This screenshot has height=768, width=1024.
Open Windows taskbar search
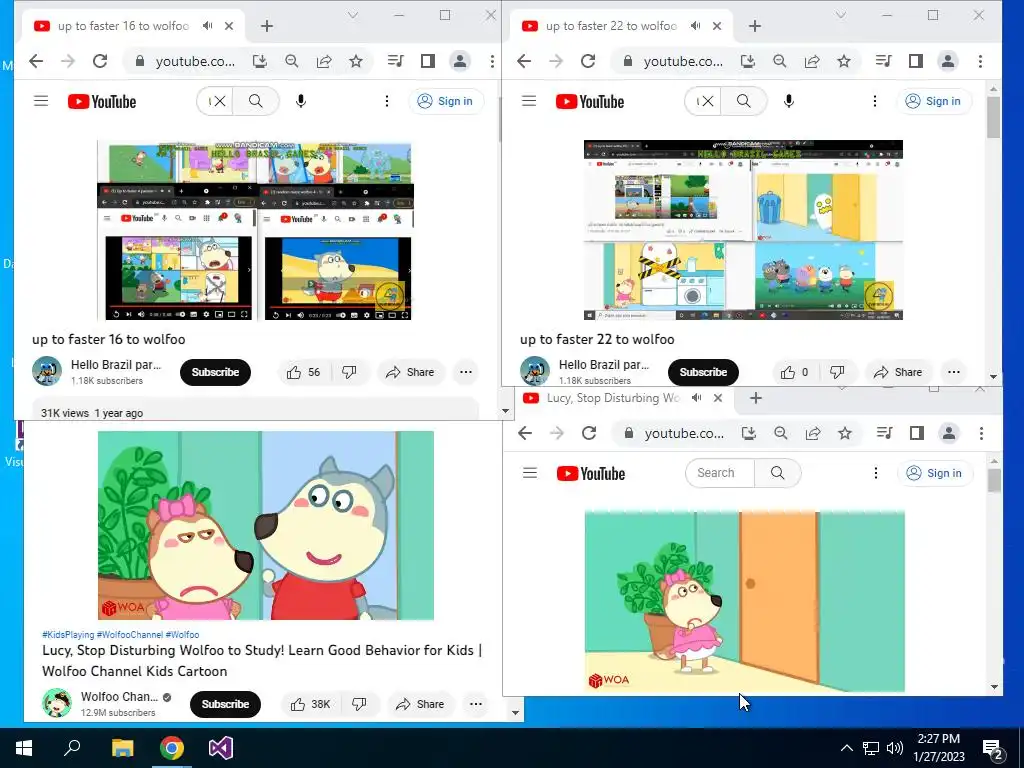[72, 748]
